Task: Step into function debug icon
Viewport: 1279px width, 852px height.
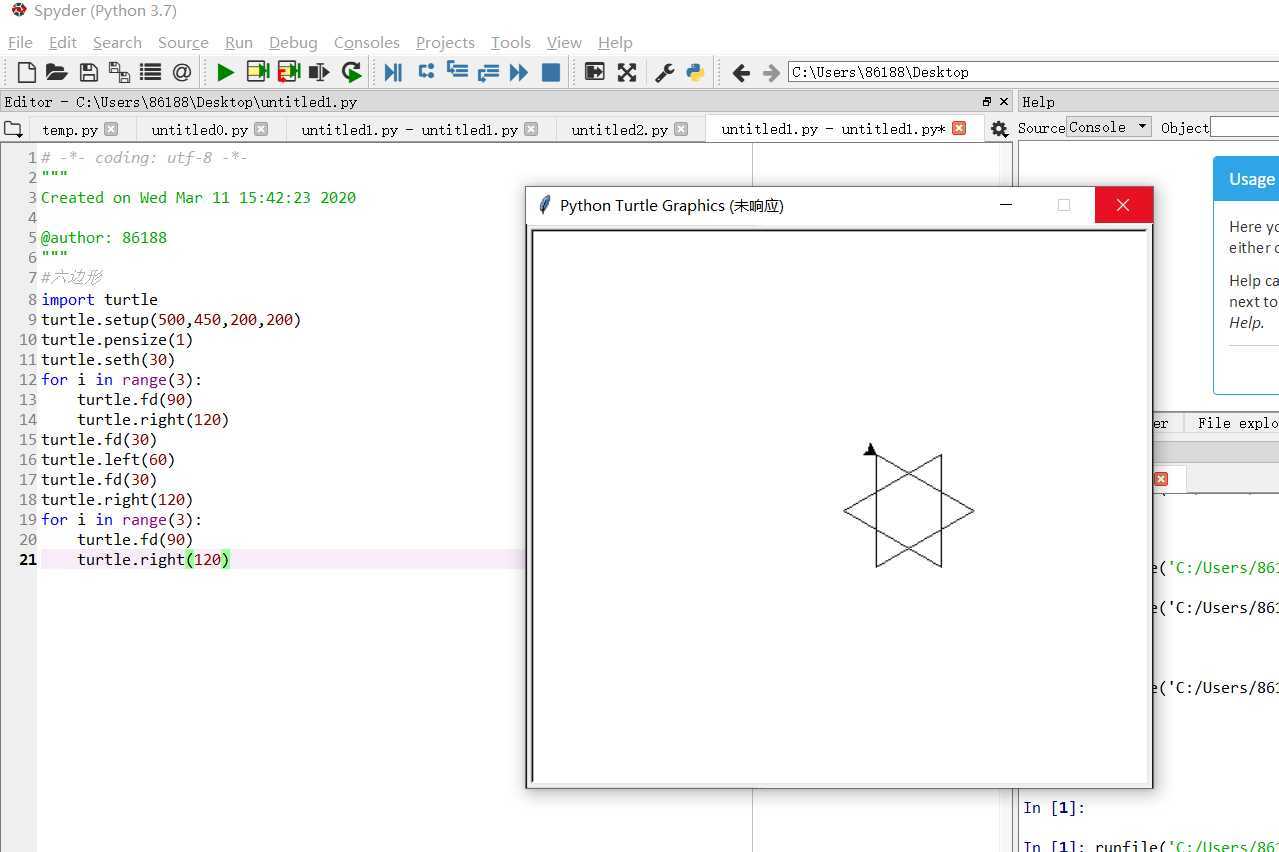Action: (457, 72)
